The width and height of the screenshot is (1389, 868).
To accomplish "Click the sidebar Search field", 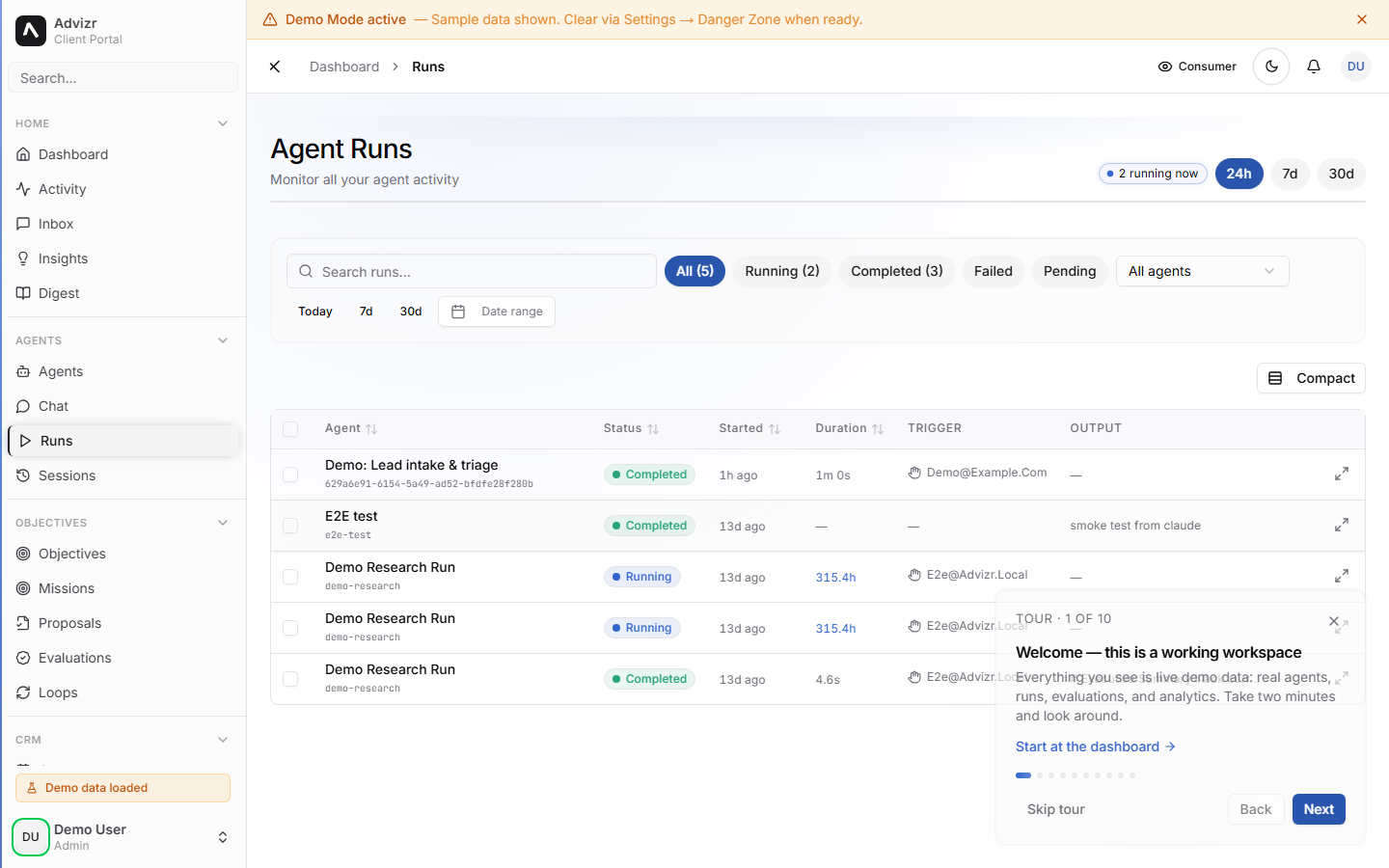I will pos(123,77).
